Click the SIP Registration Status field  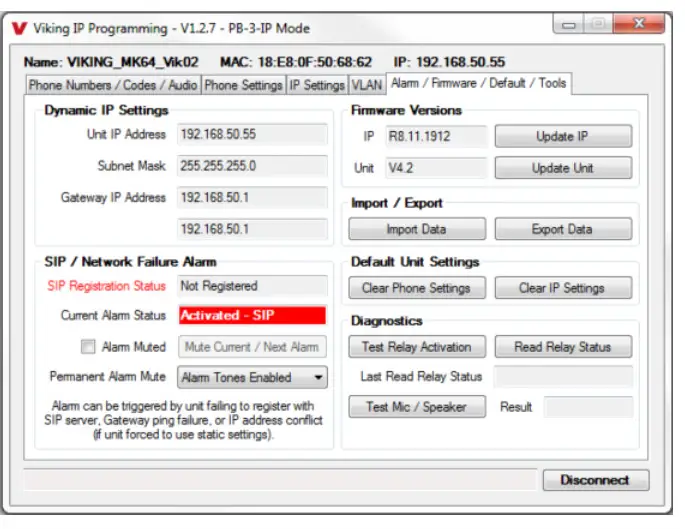pyautogui.click(x=252, y=286)
